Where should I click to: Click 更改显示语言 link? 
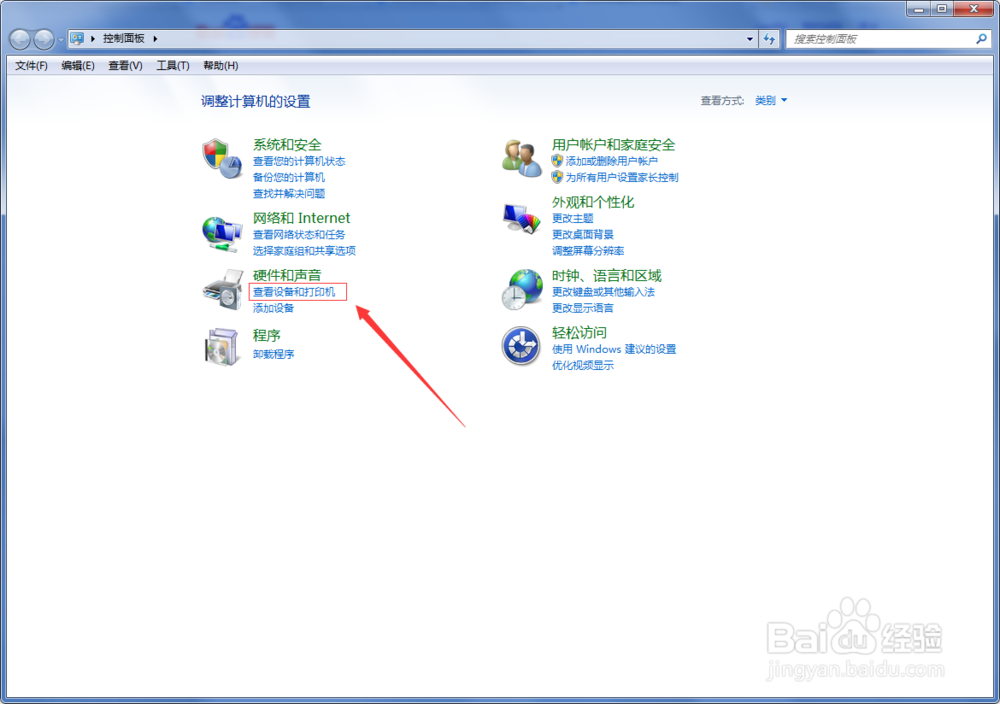583,308
